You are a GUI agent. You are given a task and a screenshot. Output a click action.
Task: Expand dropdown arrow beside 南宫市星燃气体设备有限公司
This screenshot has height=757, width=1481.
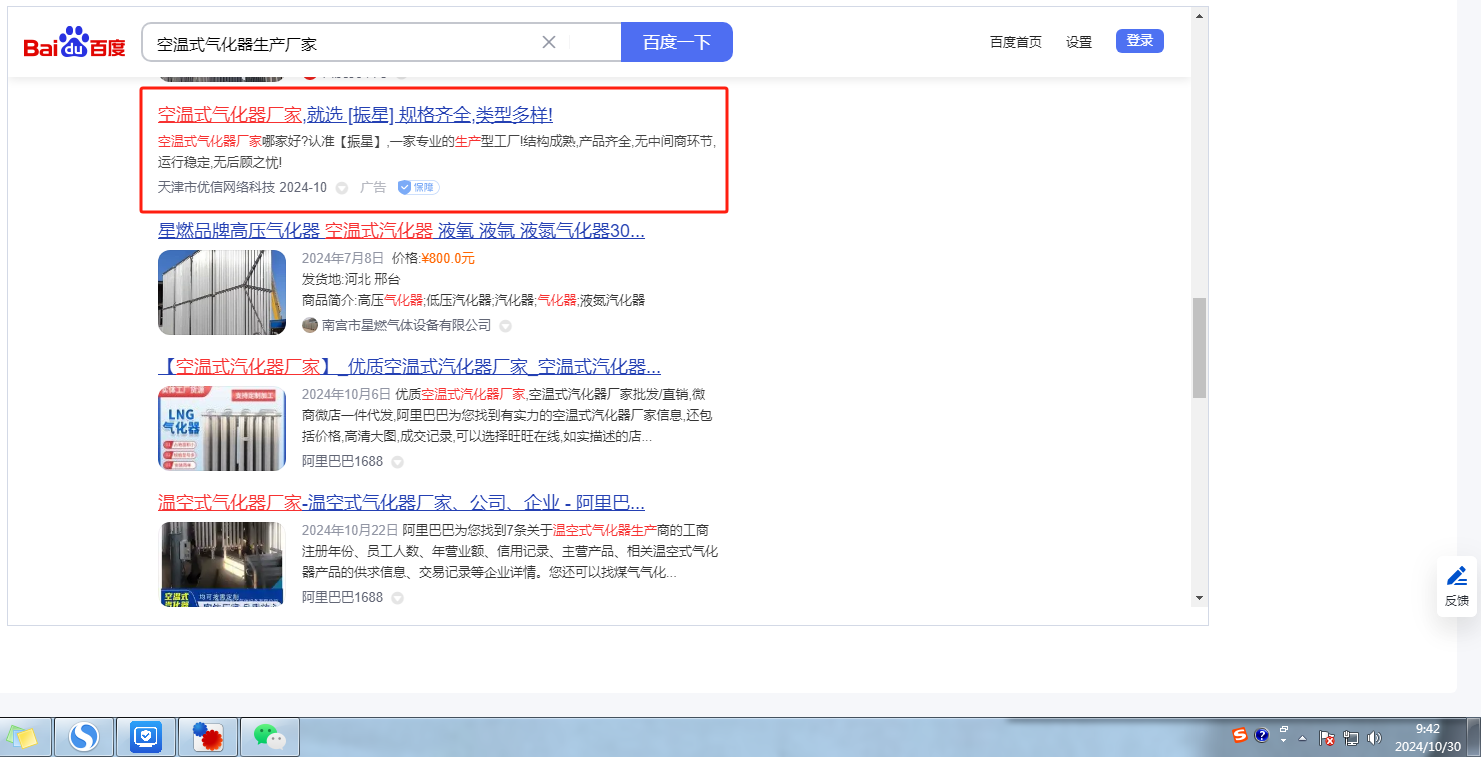[x=506, y=326]
